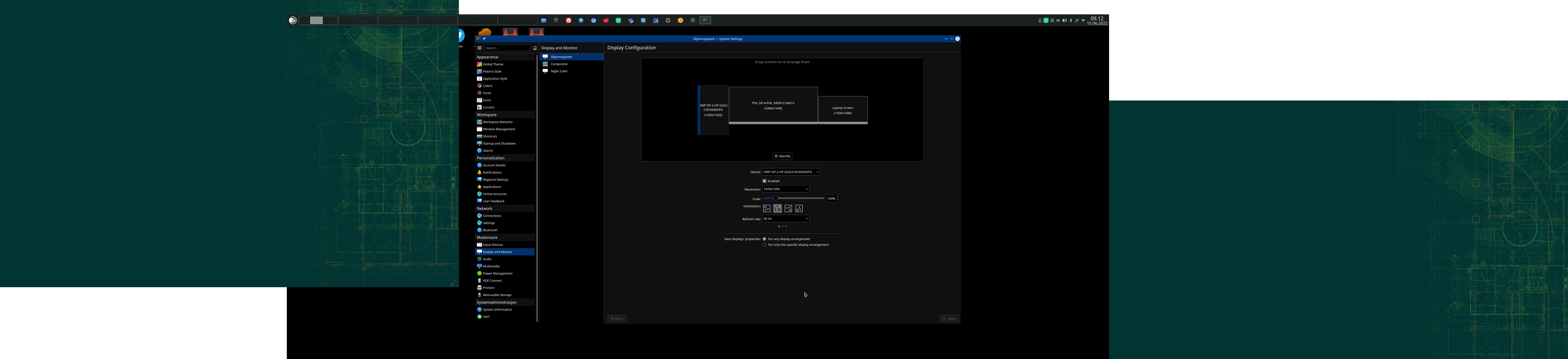The image size is (1568, 359).
Task: Open Window Management settings
Action: [x=505, y=129]
